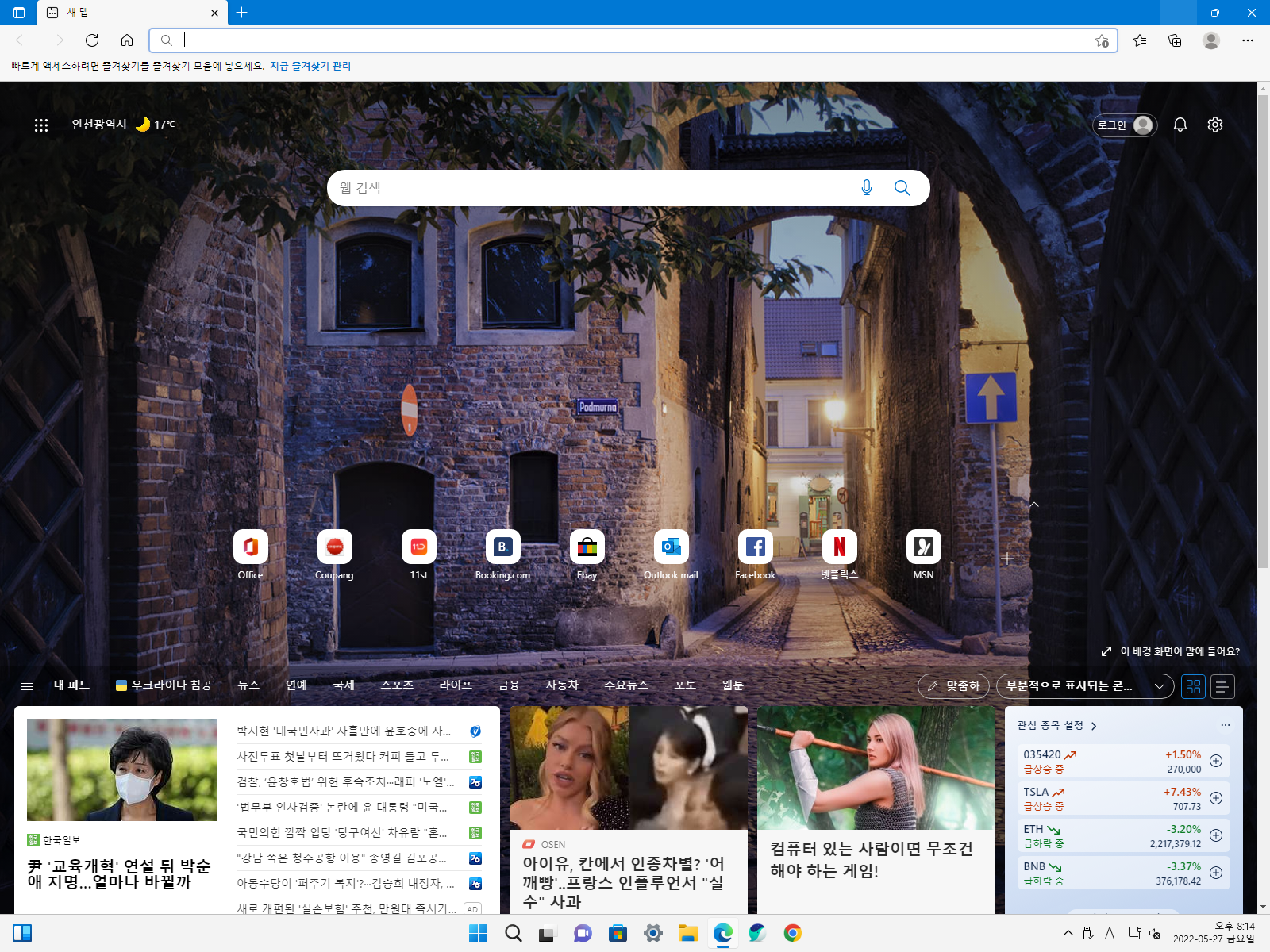Open headline 검찰, '운창호법' 위헌 후속조치

[x=345, y=782]
